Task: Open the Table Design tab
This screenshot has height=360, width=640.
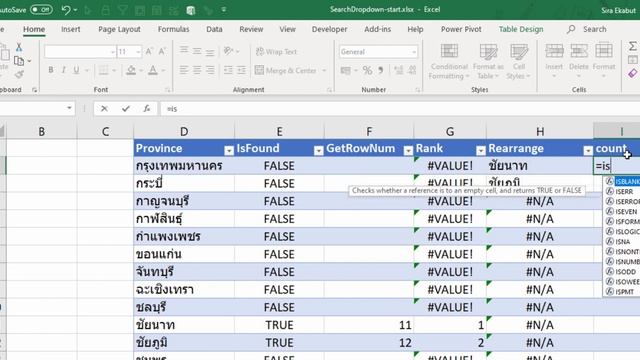Action: tap(521, 29)
